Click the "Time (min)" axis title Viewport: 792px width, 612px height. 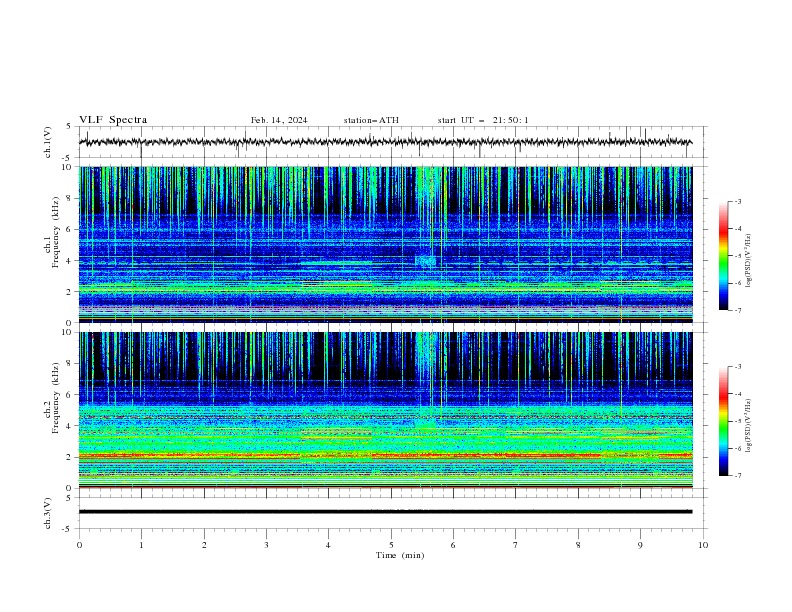point(400,555)
